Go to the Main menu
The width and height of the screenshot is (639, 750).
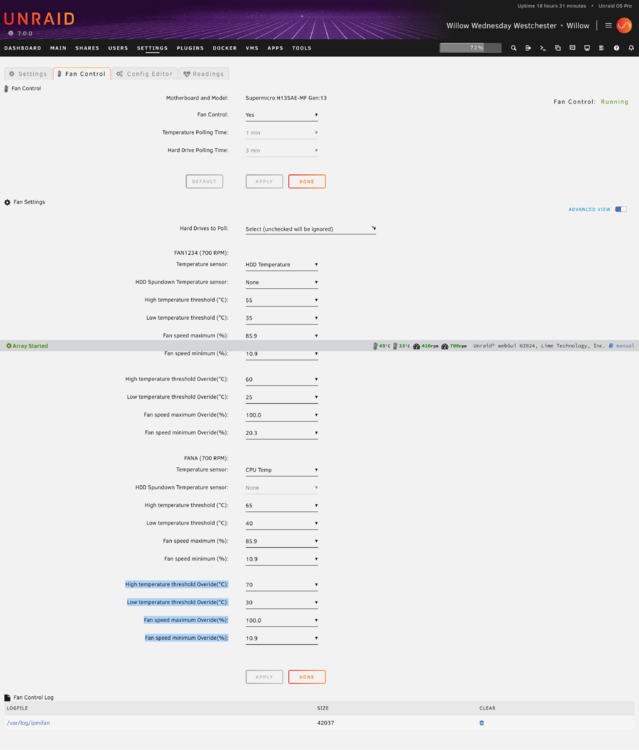click(x=58, y=48)
